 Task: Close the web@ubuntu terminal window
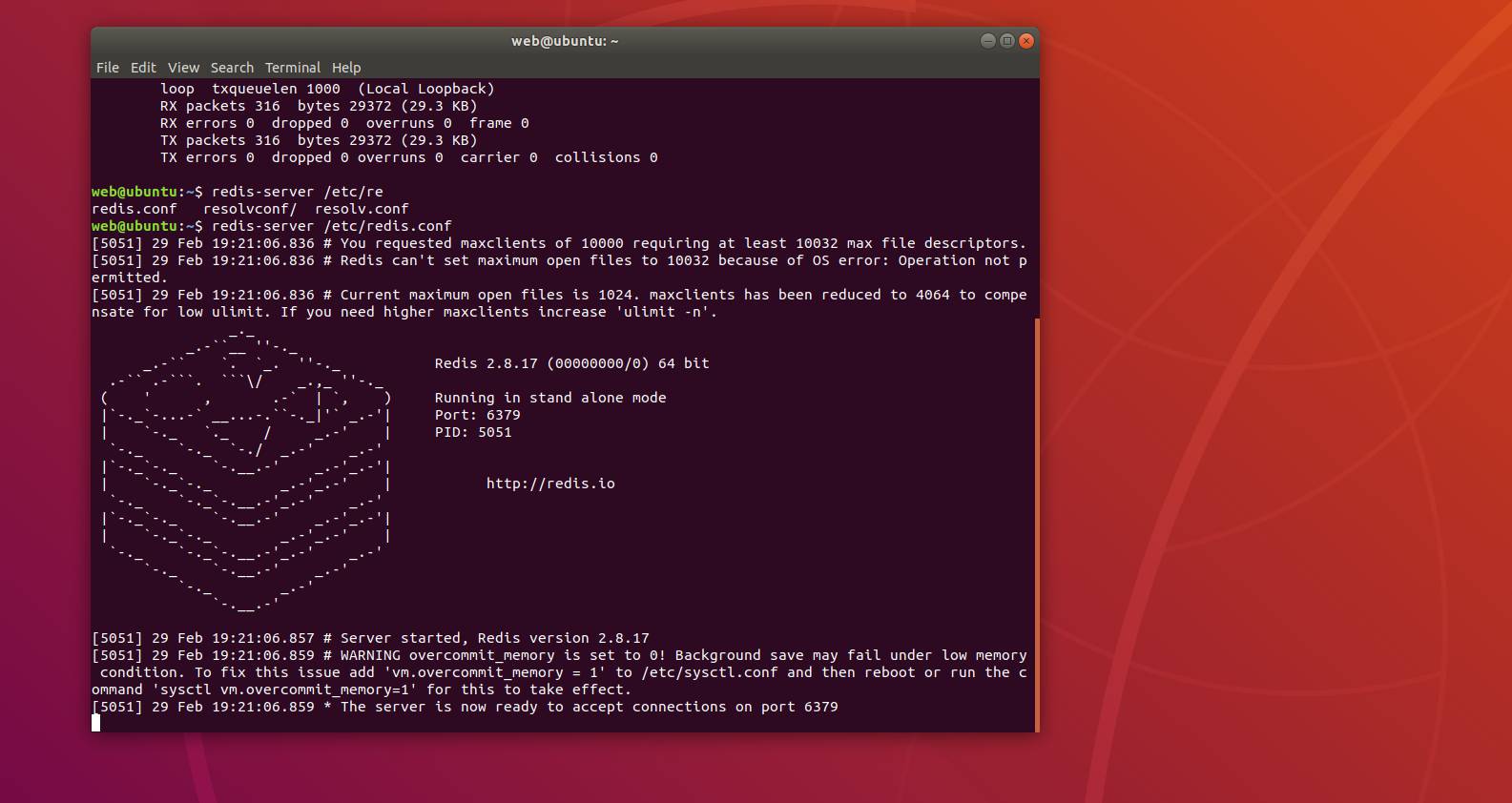click(1026, 41)
